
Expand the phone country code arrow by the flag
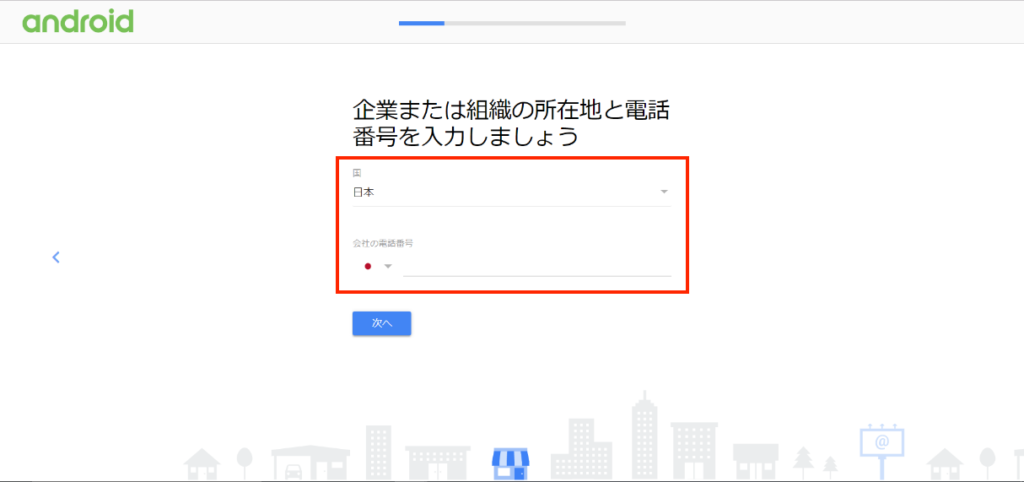(x=388, y=266)
